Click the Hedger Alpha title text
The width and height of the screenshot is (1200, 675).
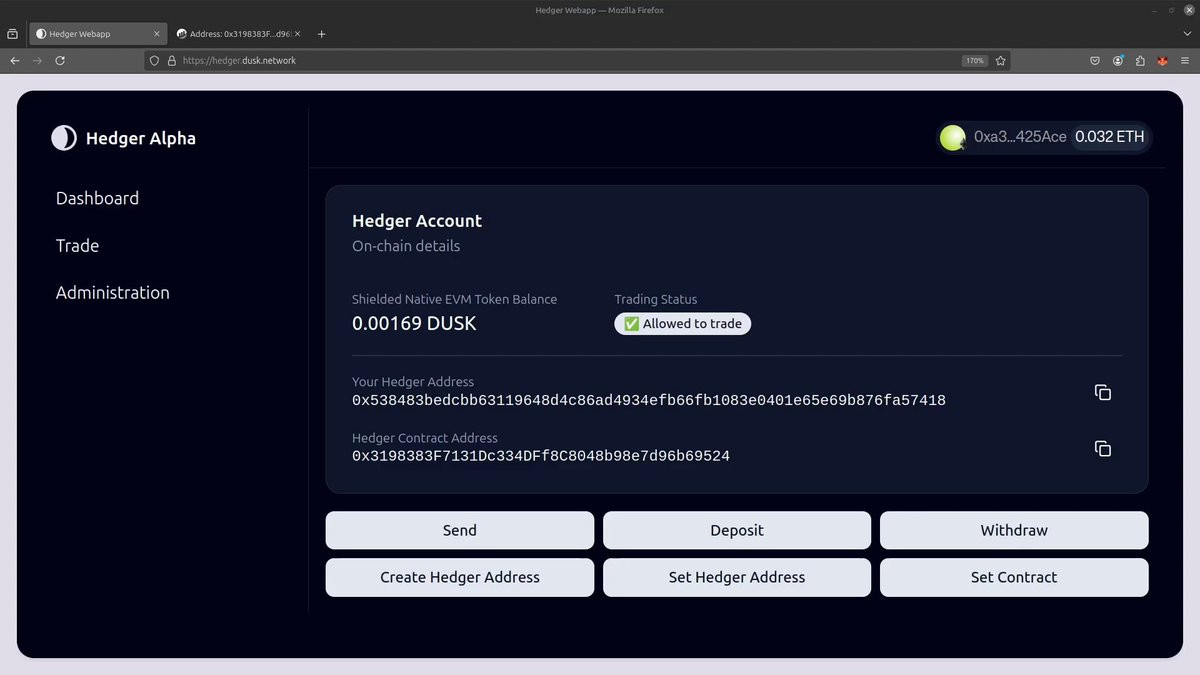[141, 138]
